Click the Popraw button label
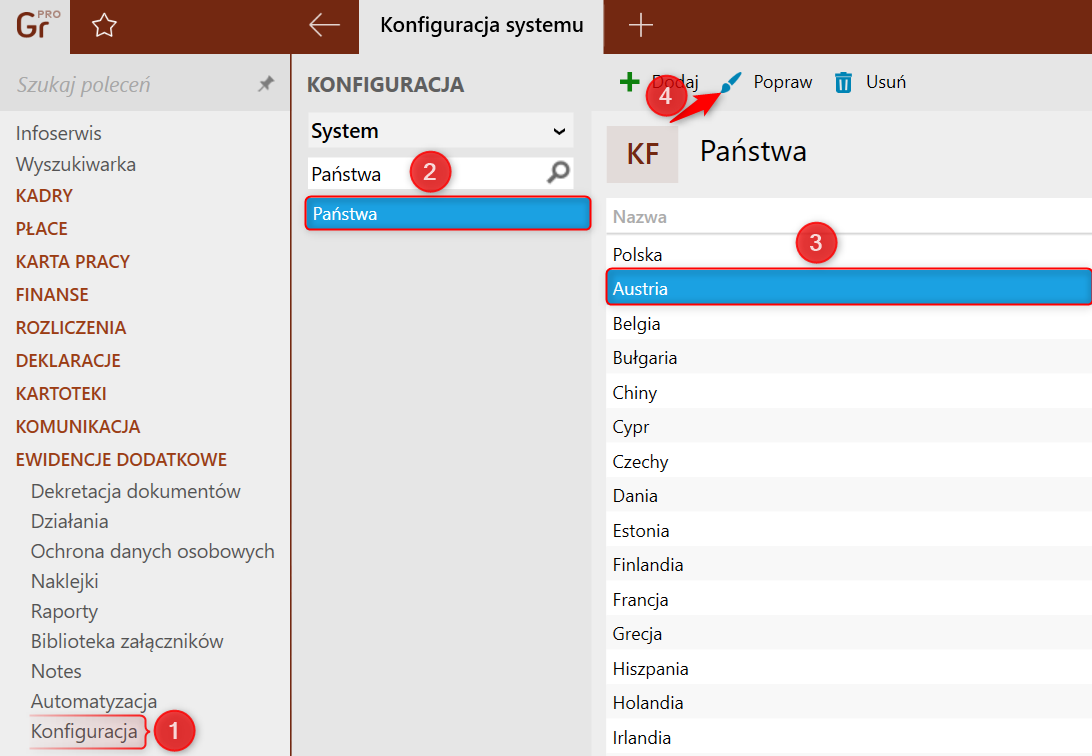 coord(783,82)
